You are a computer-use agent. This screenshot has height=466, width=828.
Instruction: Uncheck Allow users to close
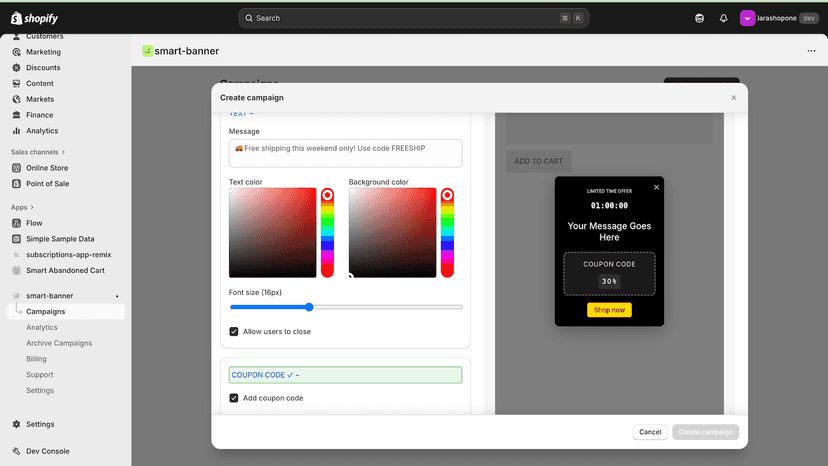233,331
